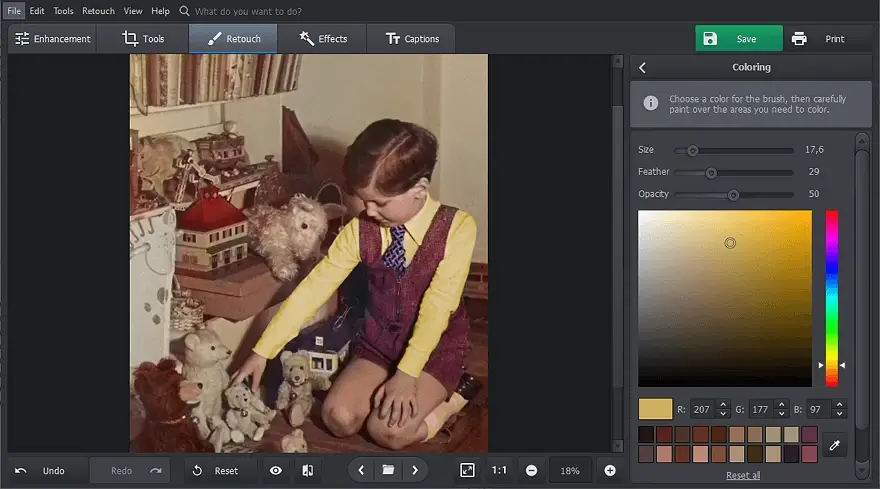Click the fit-to-screen icon

point(467,470)
